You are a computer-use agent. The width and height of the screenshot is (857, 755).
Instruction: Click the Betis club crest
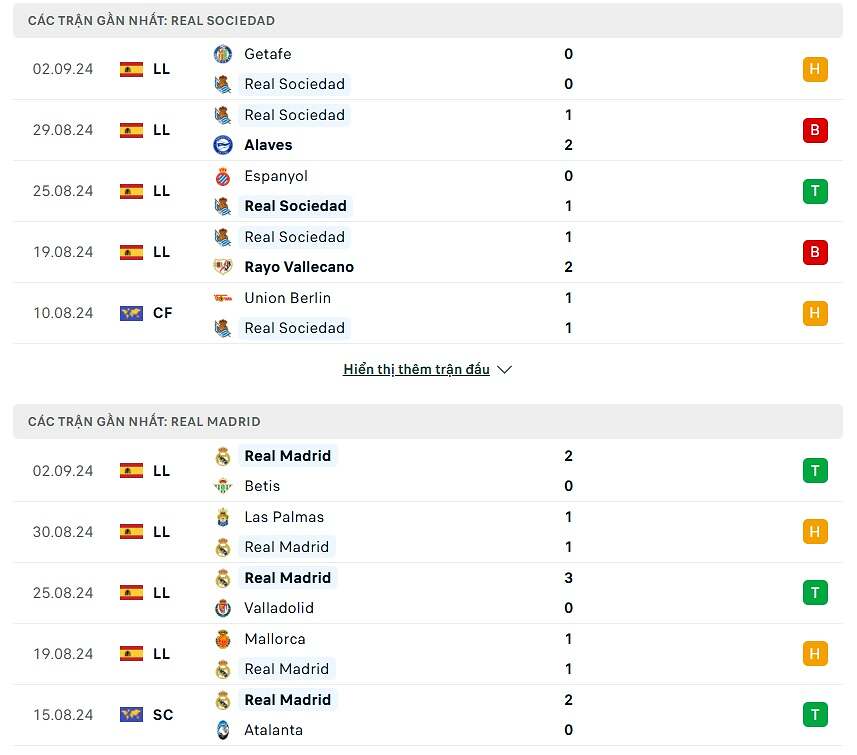pyautogui.click(x=223, y=486)
